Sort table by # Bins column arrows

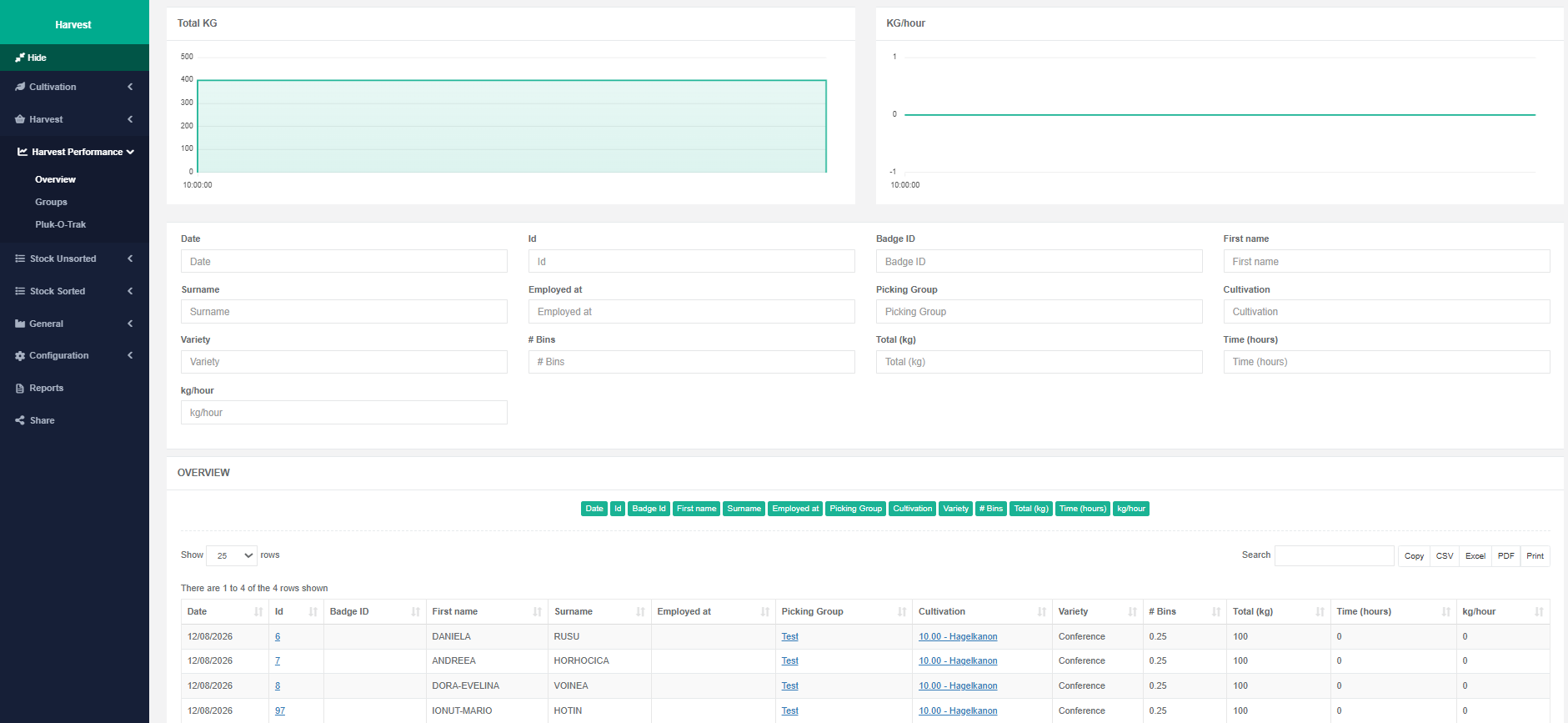pos(1216,612)
